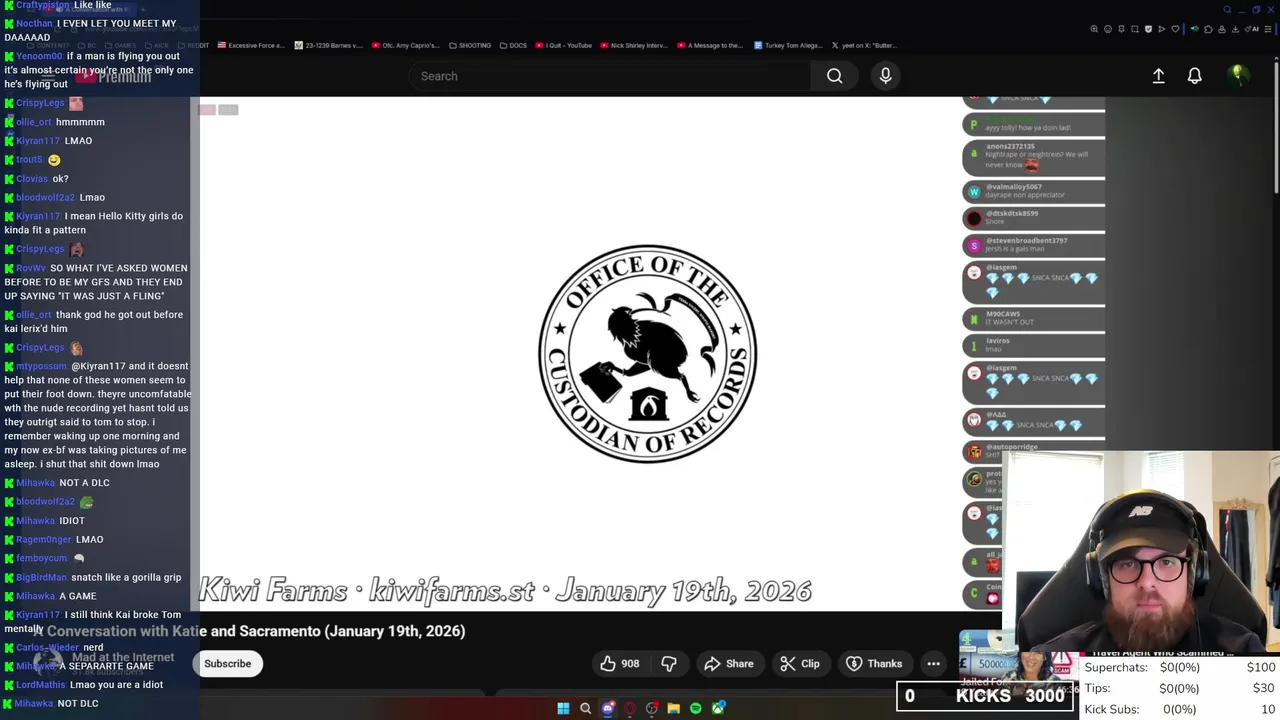This screenshot has height=720, width=1280.
Task: Click the video title 'Conversation with Katie and Sacramento'
Action: (250, 631)
